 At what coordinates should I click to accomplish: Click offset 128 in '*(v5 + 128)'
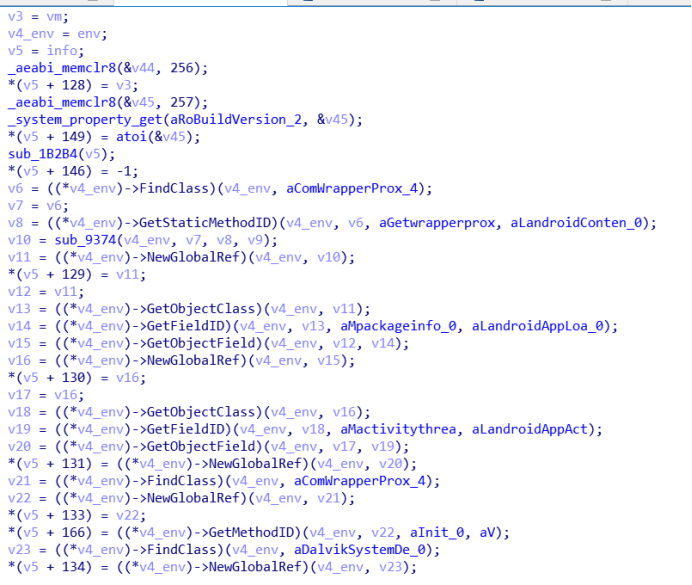(73, 85)
